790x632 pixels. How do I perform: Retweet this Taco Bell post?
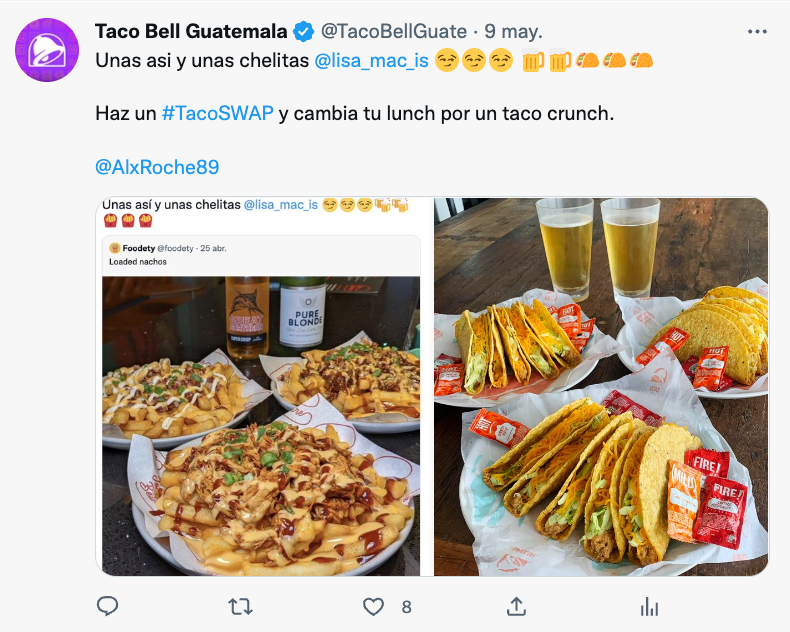click(x=240, y=607)
